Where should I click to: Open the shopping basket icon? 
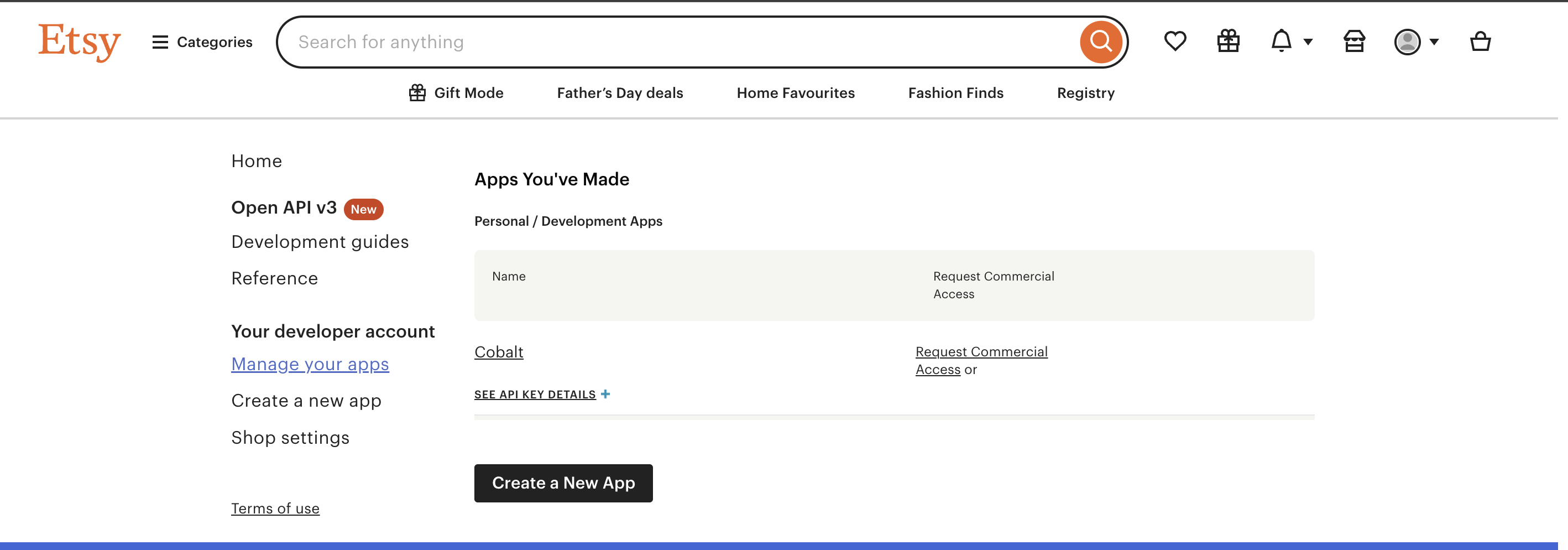click(1480, 41)
